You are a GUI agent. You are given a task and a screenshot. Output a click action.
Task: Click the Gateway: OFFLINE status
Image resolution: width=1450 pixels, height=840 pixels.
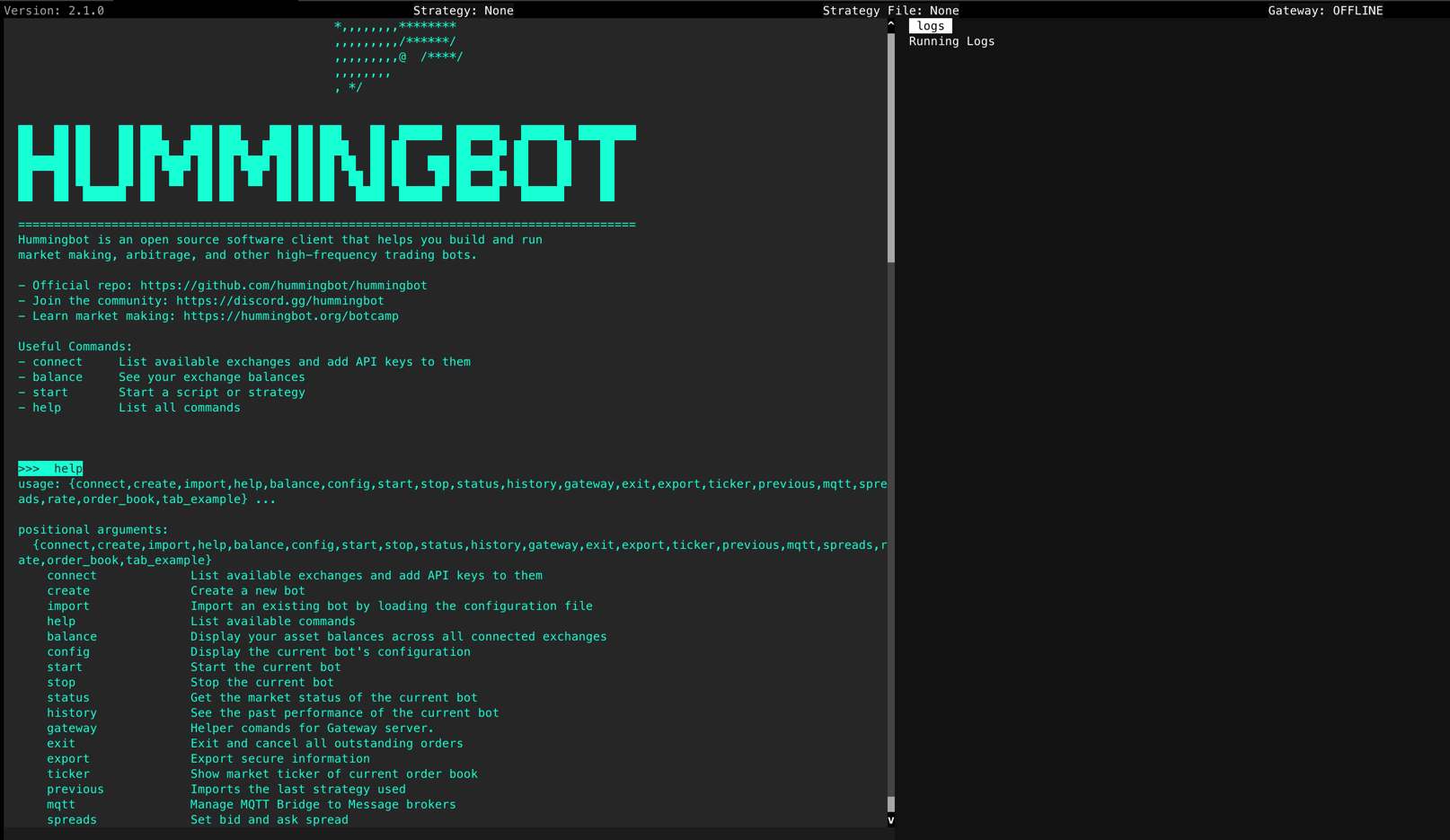pyautogui.click(x=1326, y=11)
